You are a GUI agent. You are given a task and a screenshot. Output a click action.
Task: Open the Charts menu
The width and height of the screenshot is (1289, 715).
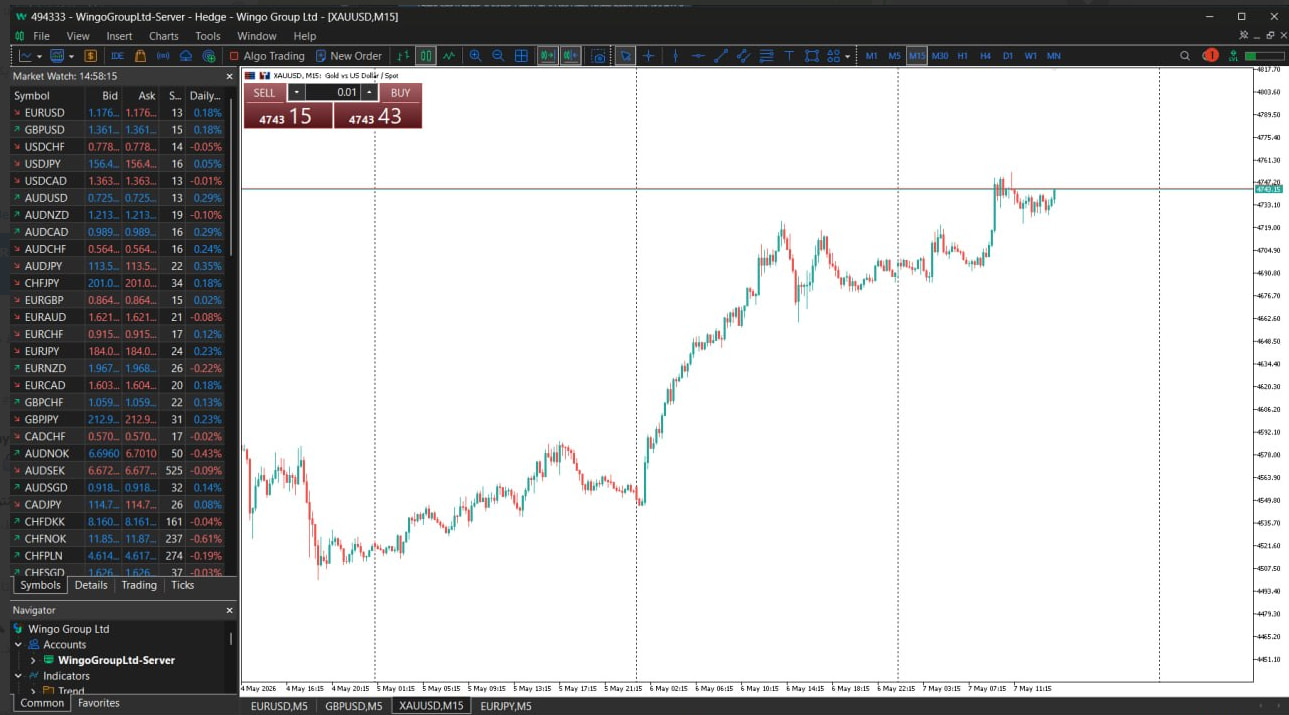pos(164,36)
